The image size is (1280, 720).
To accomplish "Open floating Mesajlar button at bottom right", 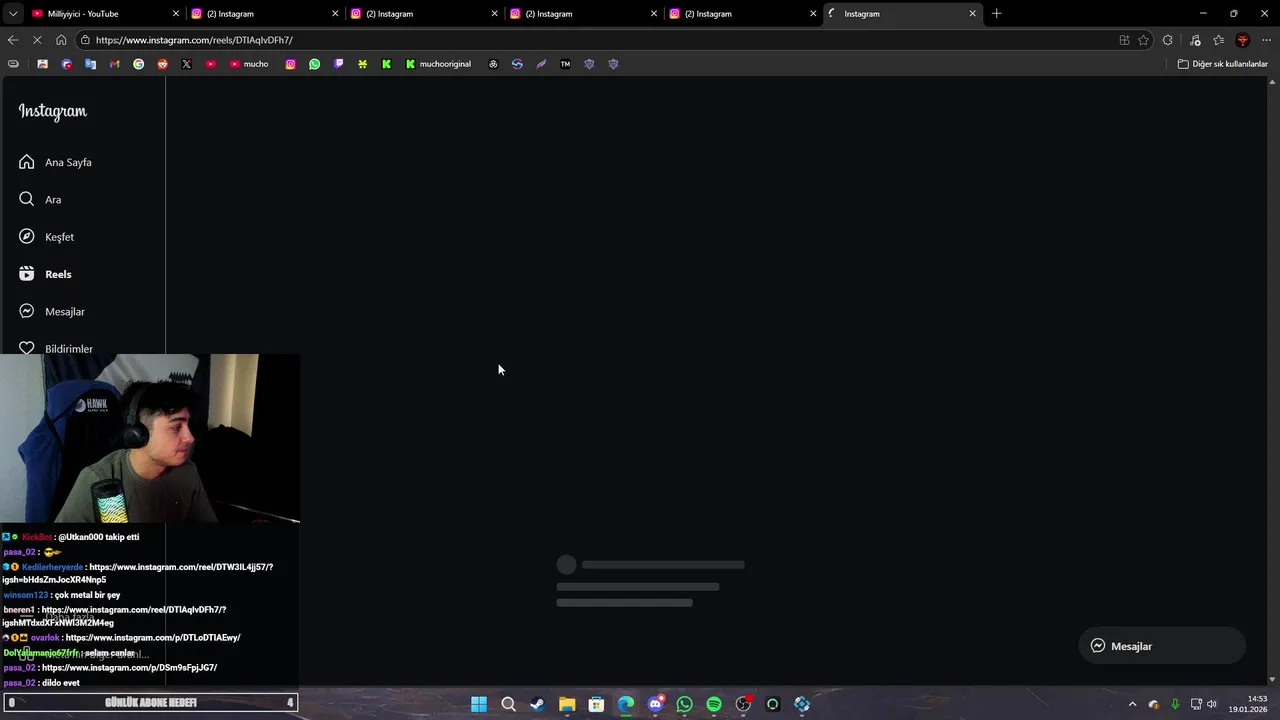I will point(1161,646).
